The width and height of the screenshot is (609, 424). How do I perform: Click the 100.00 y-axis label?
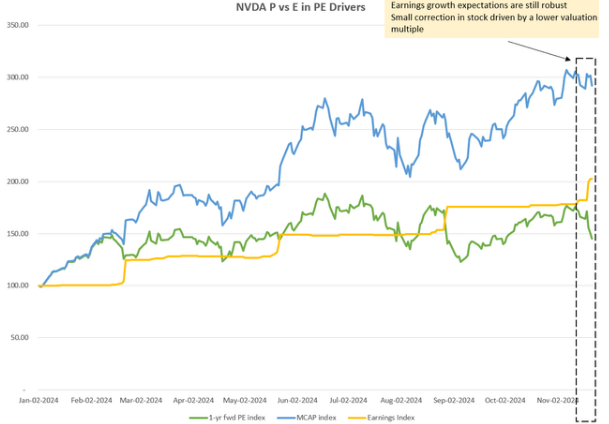click(17, 285)
